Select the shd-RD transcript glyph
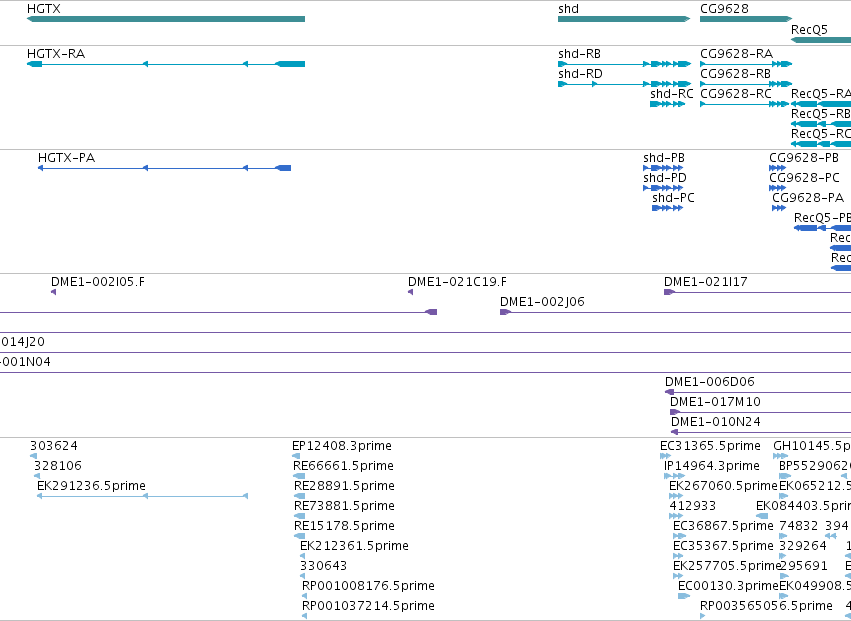The width and height of the screenshot is (851, 621). (x=624, y=84)
